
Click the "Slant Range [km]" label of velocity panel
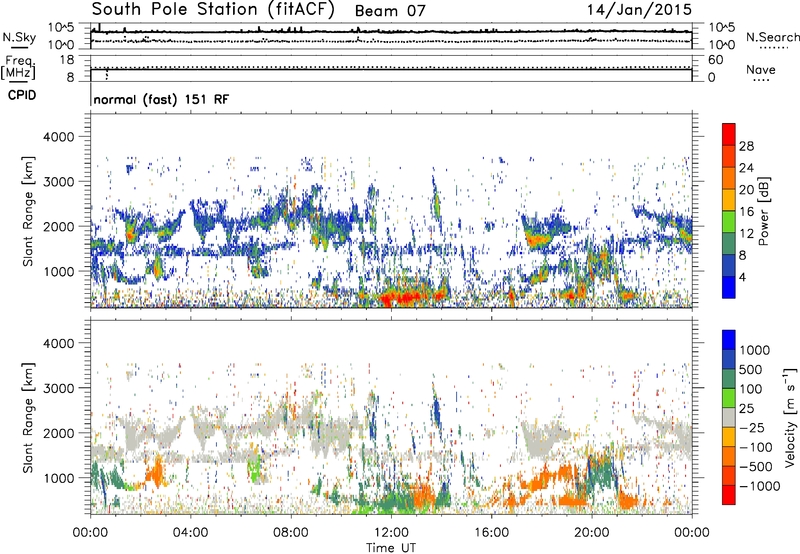(x=28, y=417)
